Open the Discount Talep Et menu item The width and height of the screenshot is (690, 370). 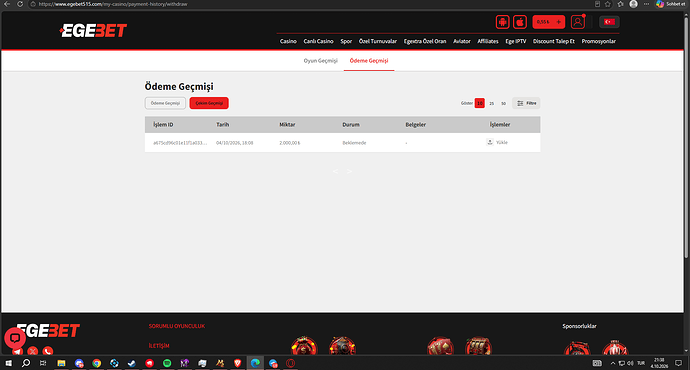click(554, 41)
